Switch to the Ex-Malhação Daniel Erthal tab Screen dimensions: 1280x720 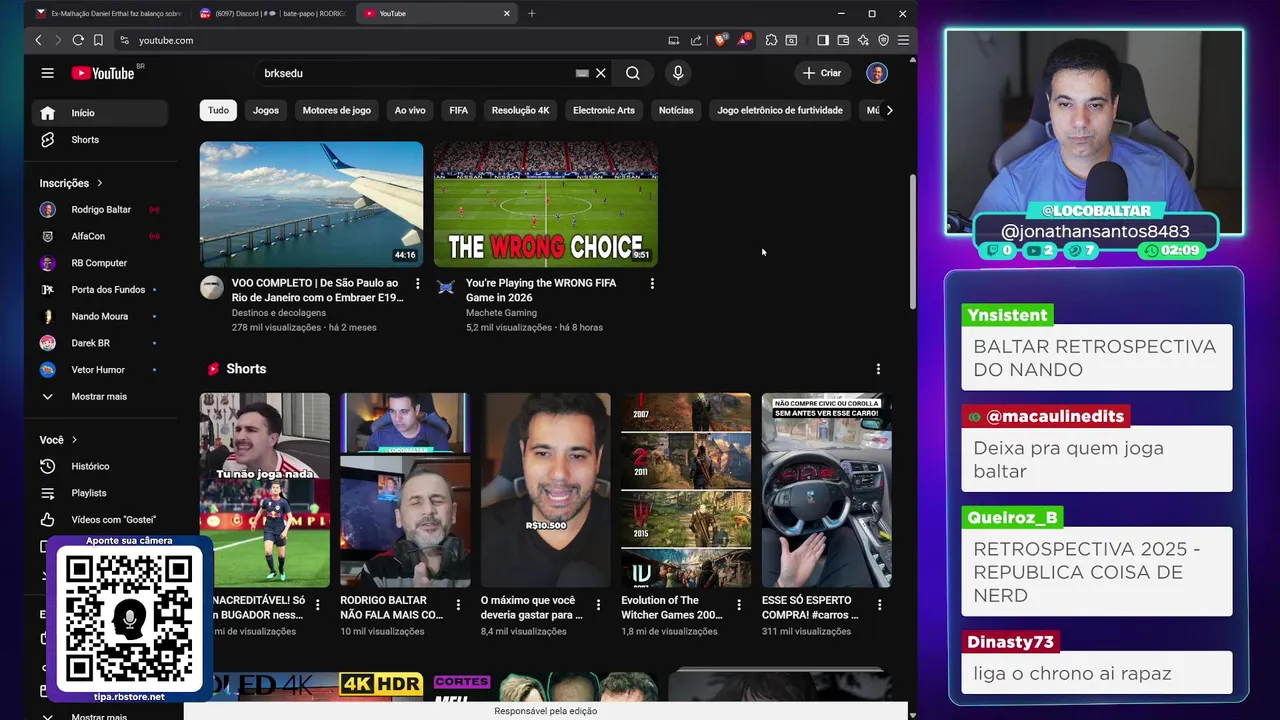point(109,13)
